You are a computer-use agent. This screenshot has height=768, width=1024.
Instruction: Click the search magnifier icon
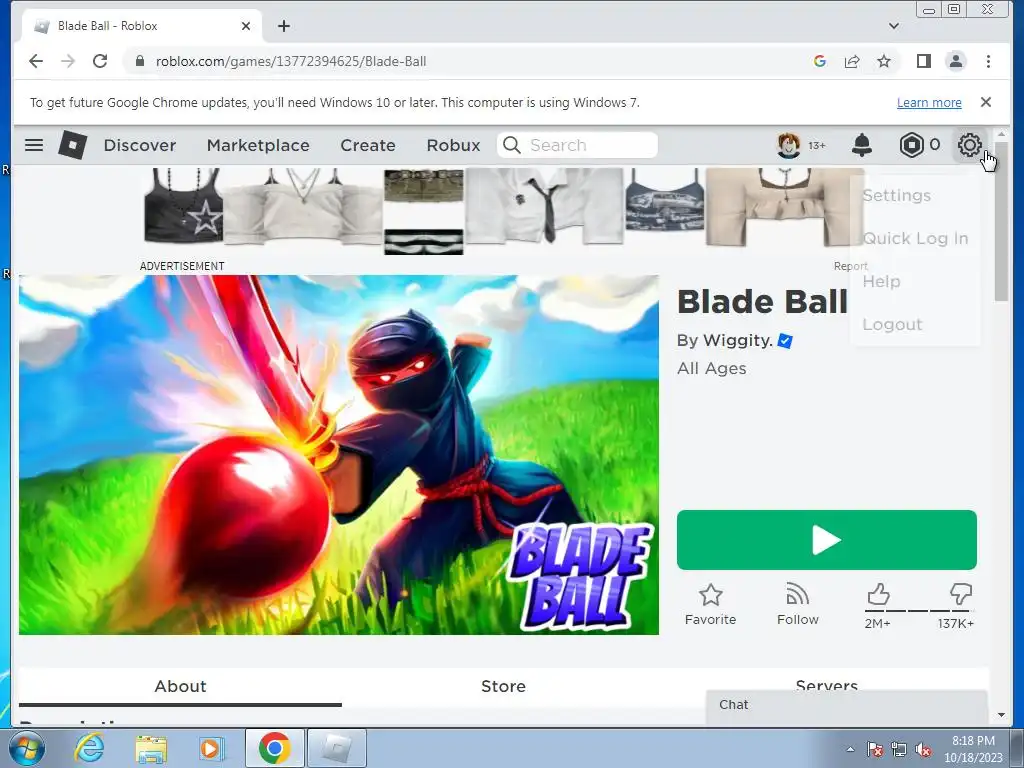tap(512, 145)
